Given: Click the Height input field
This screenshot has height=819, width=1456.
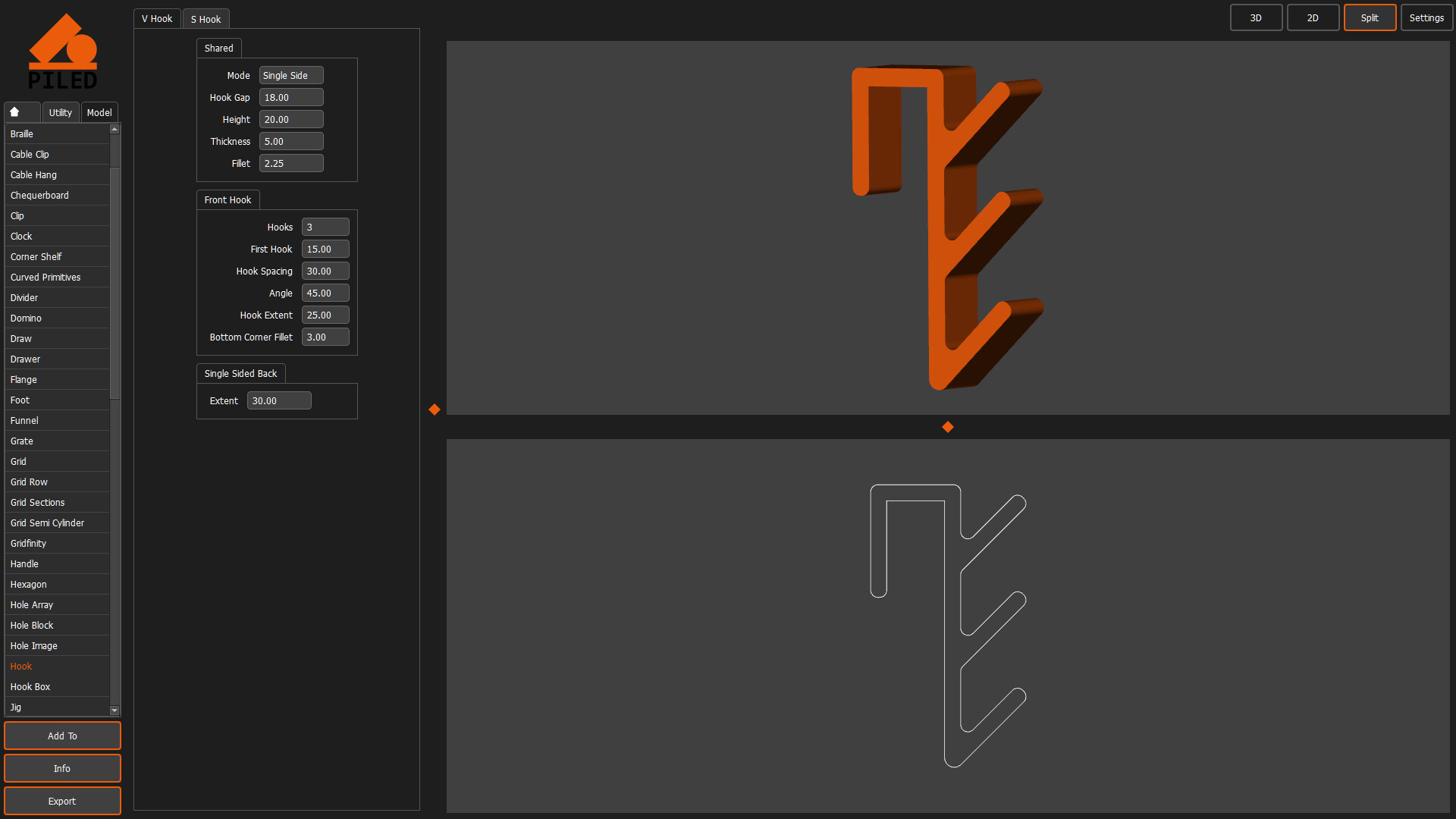Looking at the screenshot, I should coord(291,120).
